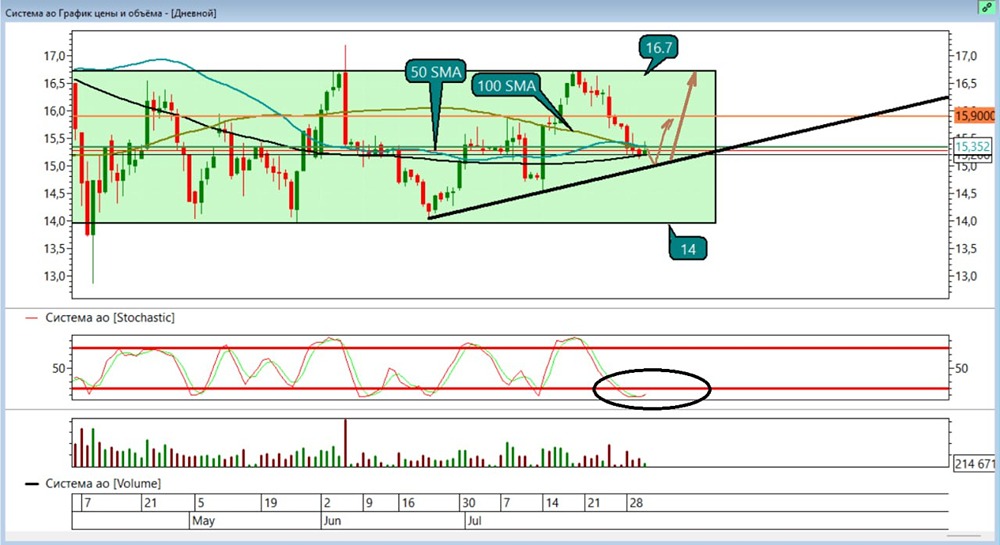Click date 5 above the May label

200,503
